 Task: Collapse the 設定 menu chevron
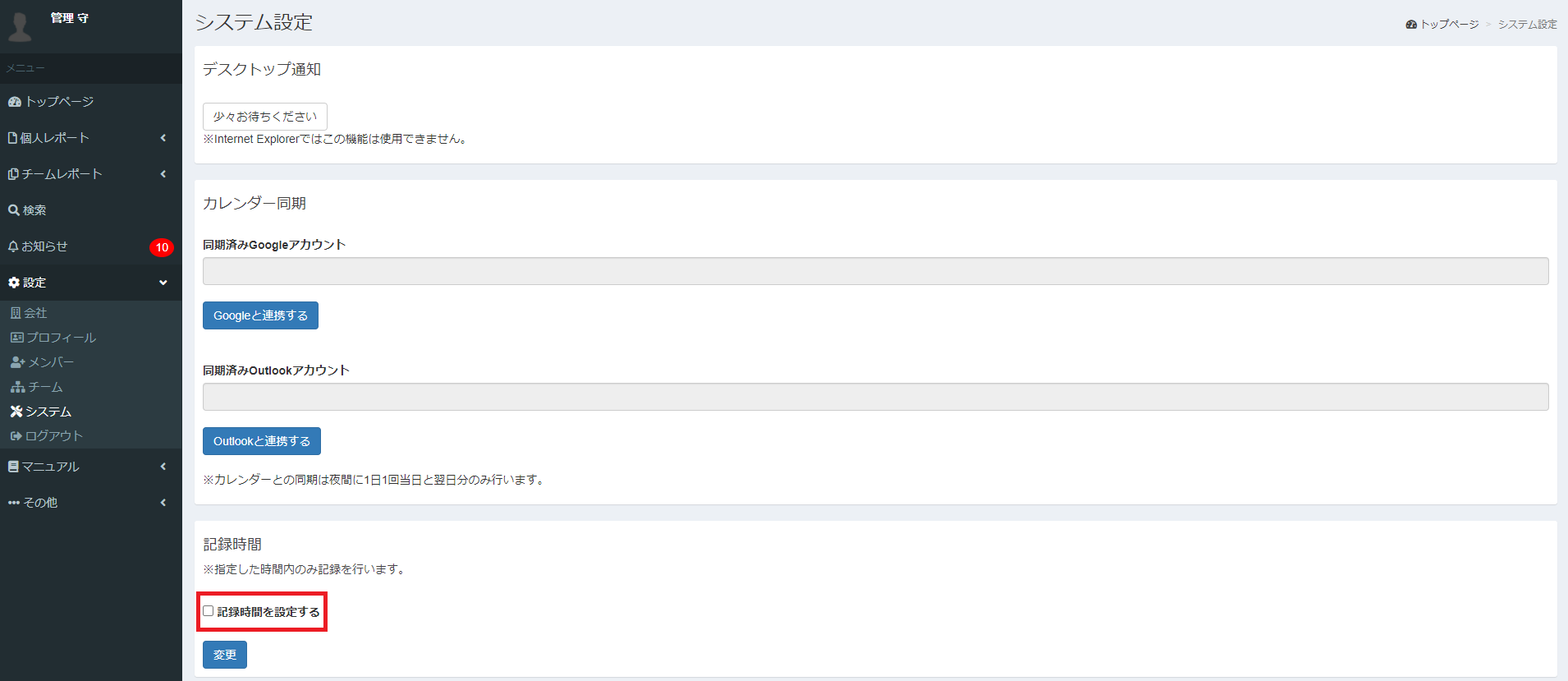pos(163,283)
